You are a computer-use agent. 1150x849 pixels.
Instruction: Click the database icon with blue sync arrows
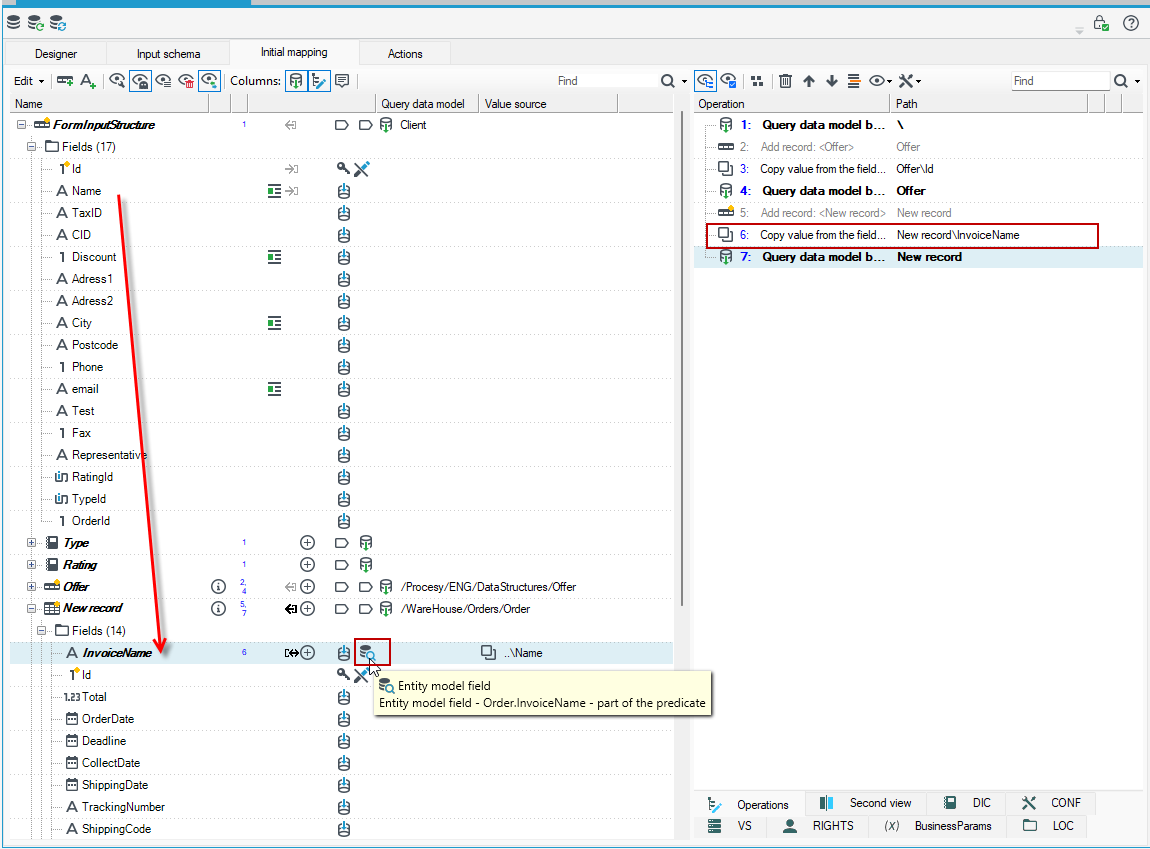tap(58, 23)
